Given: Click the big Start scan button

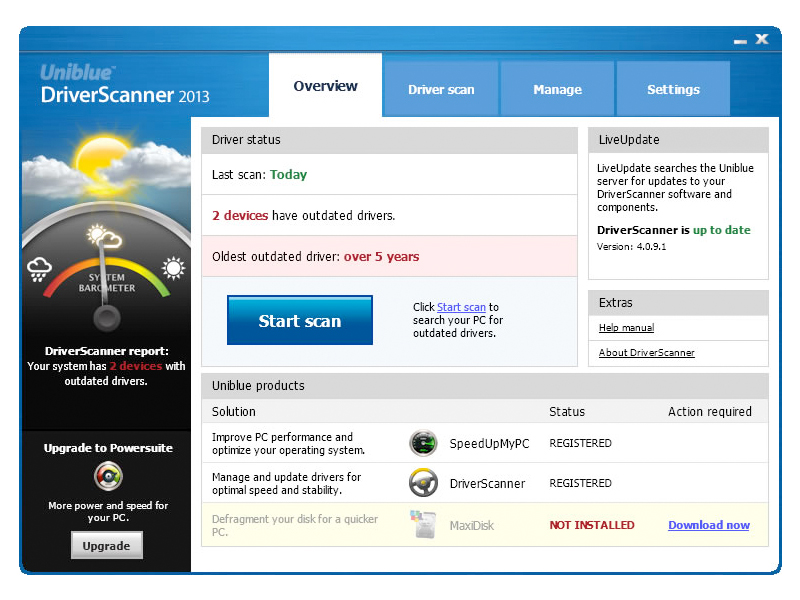Looking at the screenshot, I should 300,320.
